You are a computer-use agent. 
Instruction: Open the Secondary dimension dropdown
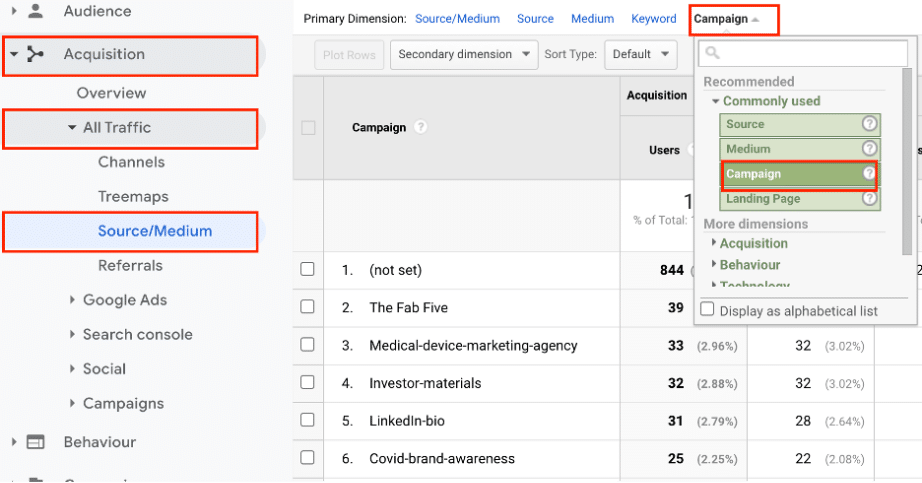click(464, 54)
